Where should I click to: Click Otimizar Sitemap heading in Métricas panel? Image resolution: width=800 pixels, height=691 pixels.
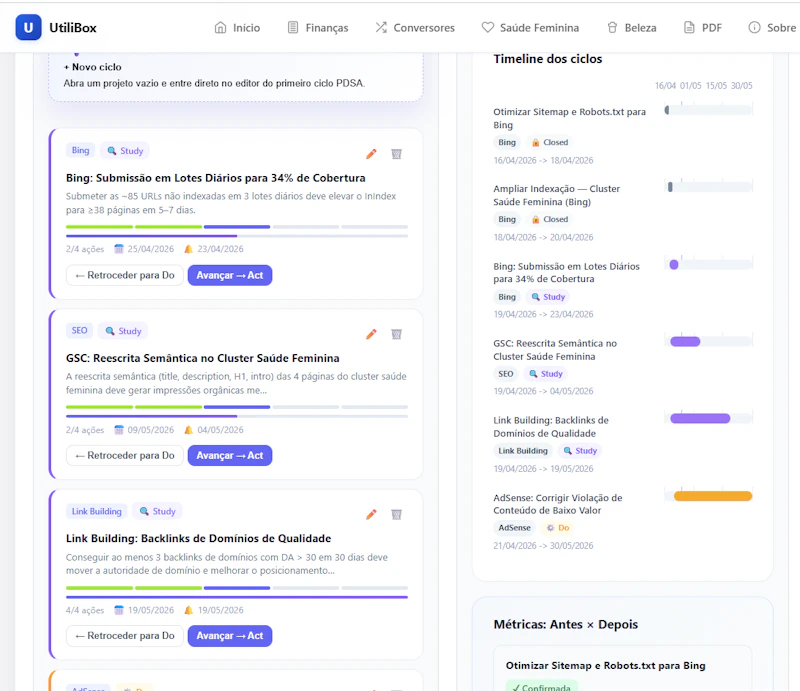[x=606, y=665]
